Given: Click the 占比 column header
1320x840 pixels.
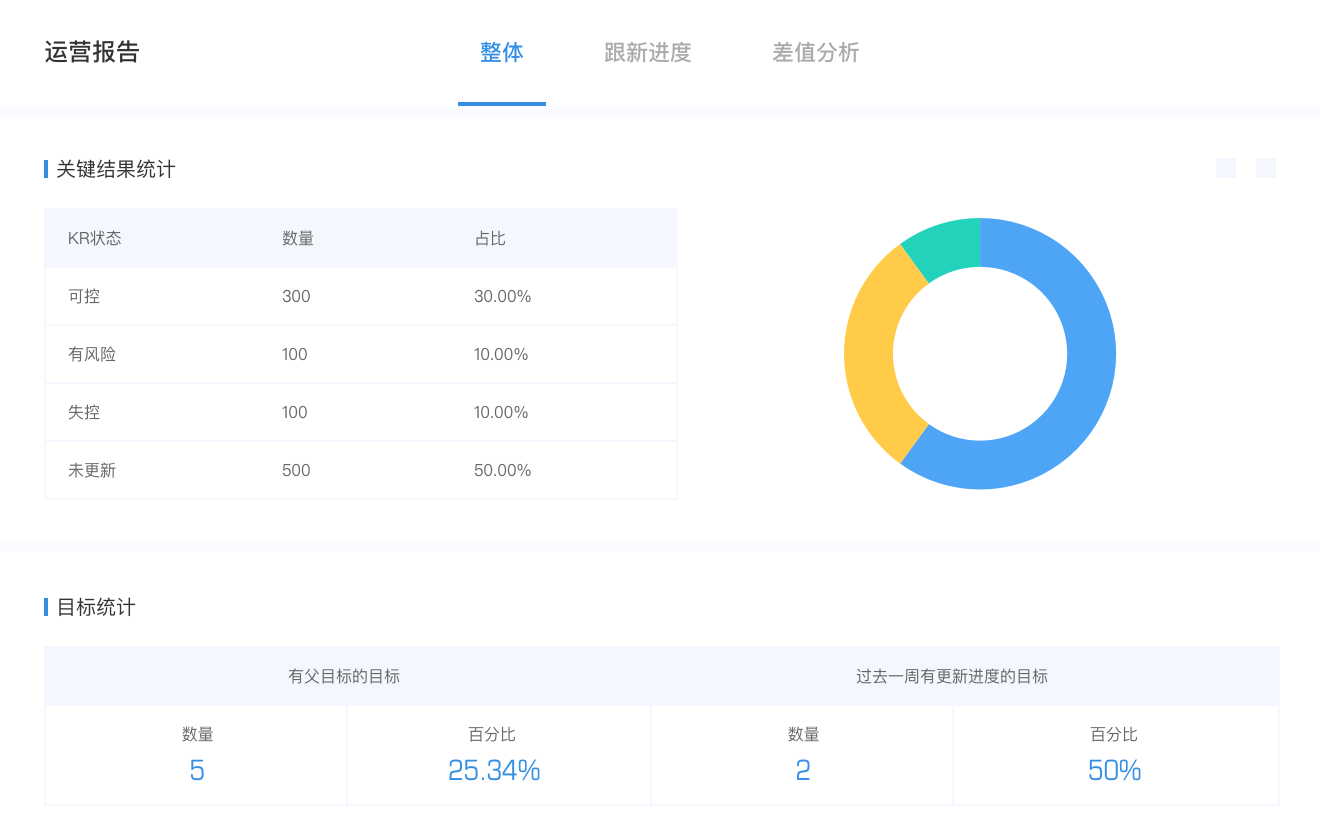Looking at the screenshot, I should (x=490, y=238).
